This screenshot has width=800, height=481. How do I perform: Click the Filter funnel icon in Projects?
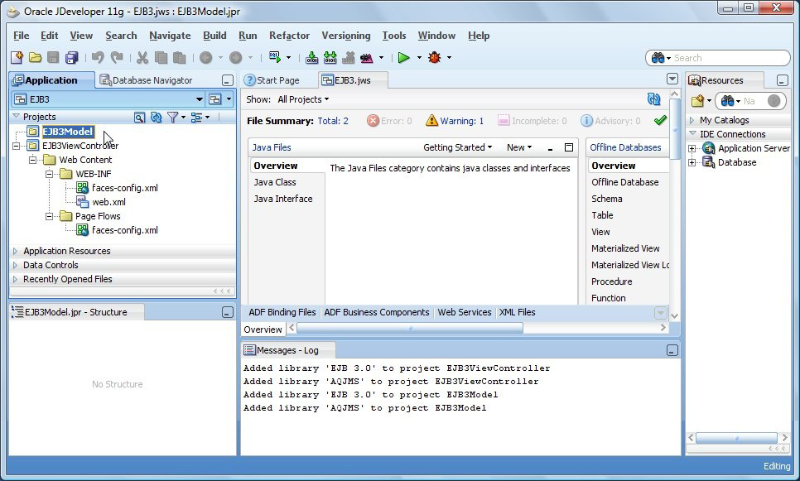tap(172, 117)
